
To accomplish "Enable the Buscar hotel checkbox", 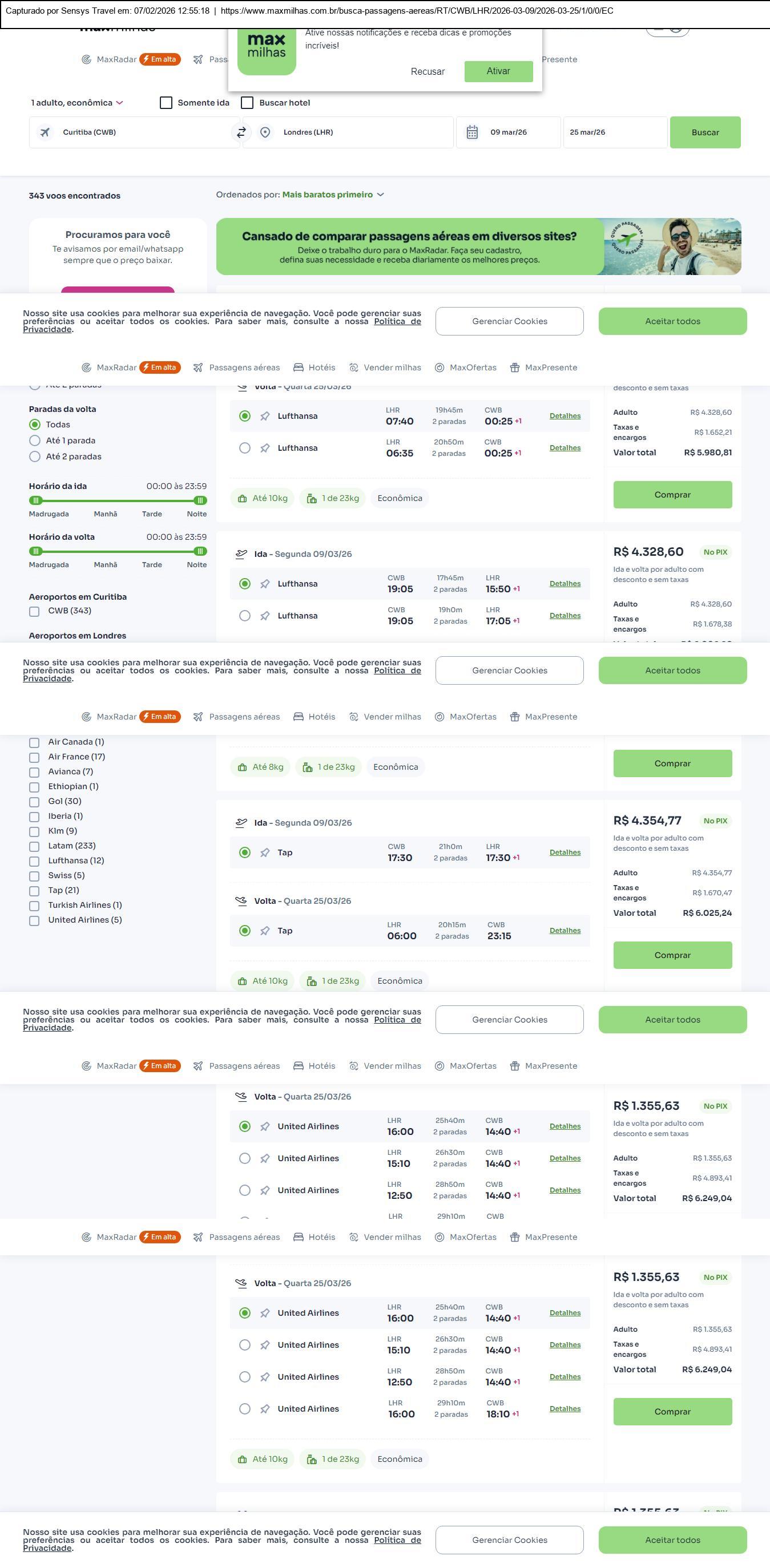I will [247, 103].
